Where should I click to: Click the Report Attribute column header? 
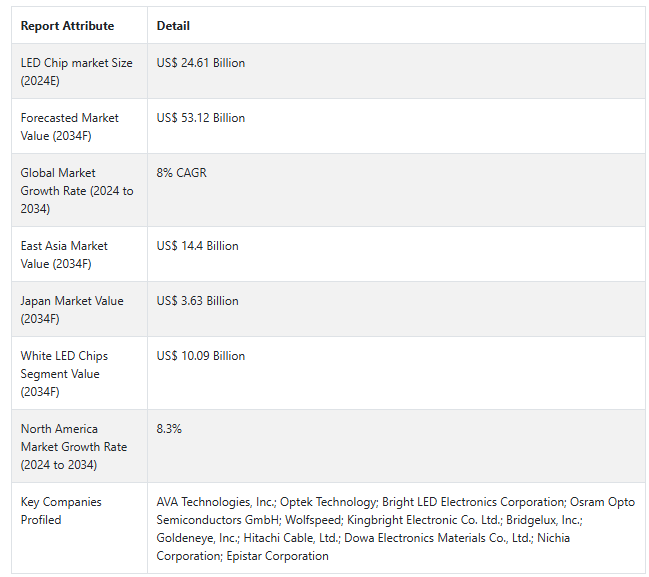click(x=67, y=26)
